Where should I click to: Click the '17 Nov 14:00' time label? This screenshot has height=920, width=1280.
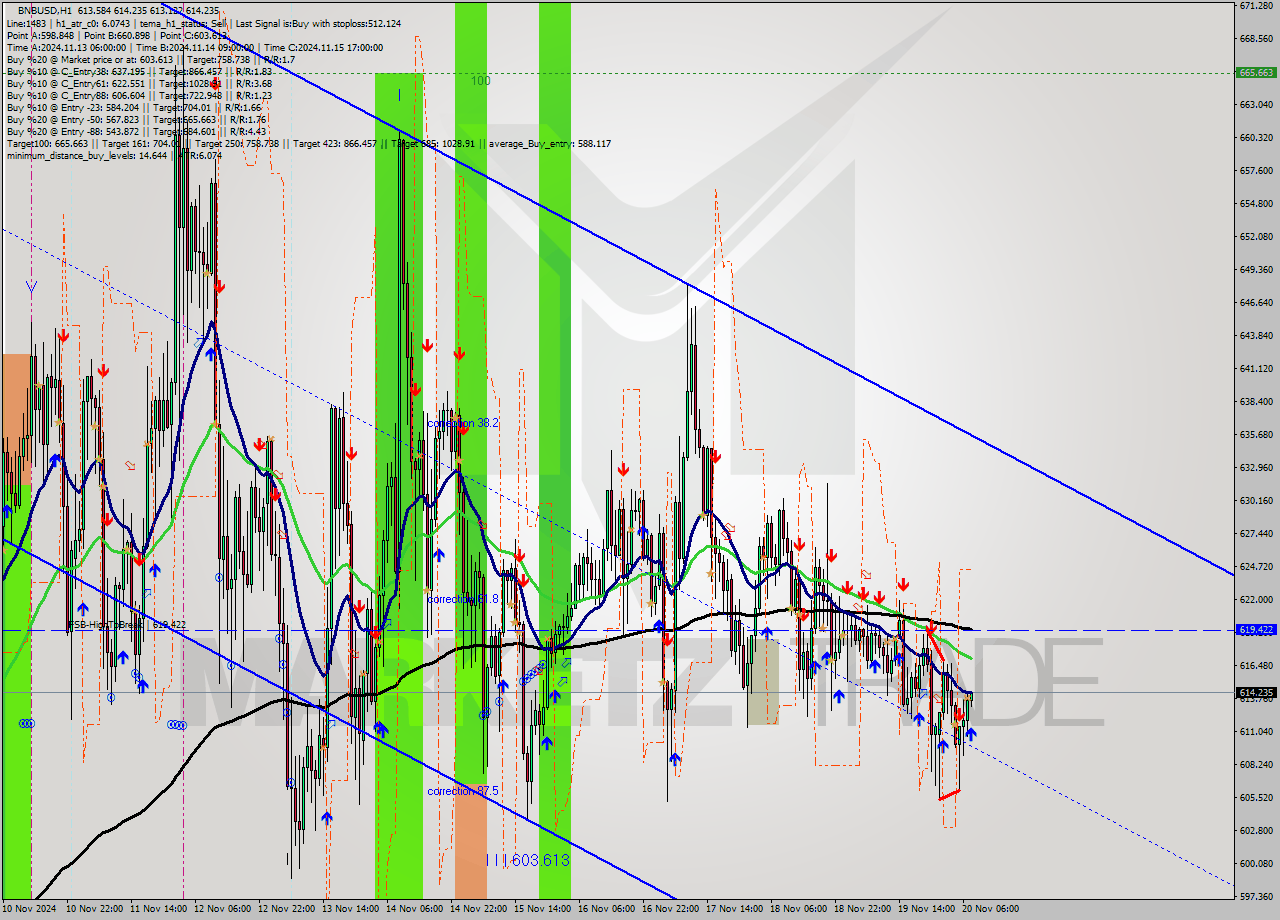coord(734,909)
